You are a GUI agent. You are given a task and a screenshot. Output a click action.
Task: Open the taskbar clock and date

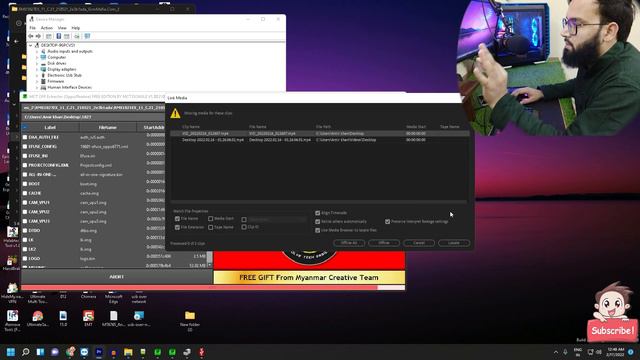[x=616, y=352]
